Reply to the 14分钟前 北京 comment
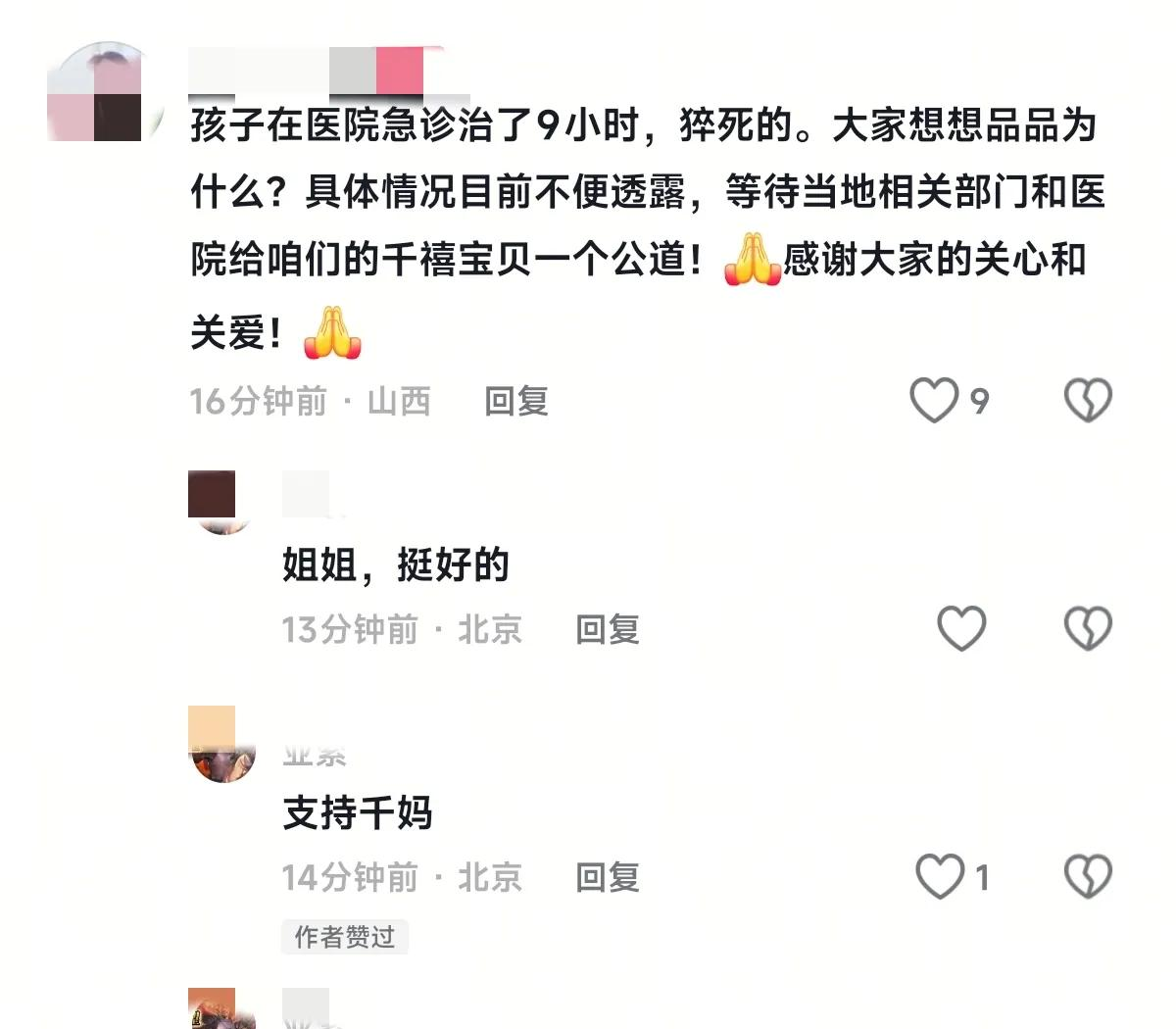 pos(608,877)
